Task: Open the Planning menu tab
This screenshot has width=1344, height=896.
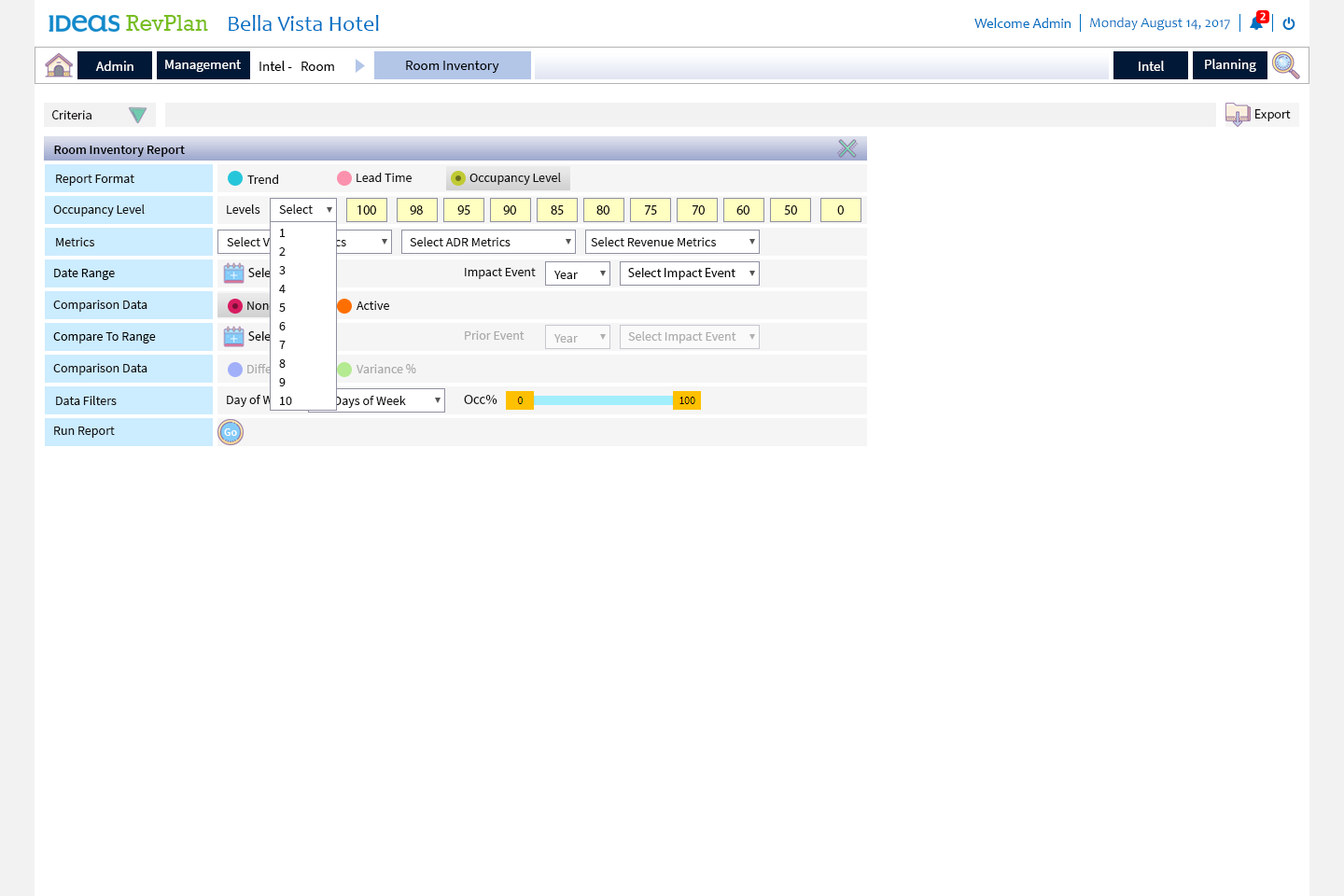Action: point(1229,65)
